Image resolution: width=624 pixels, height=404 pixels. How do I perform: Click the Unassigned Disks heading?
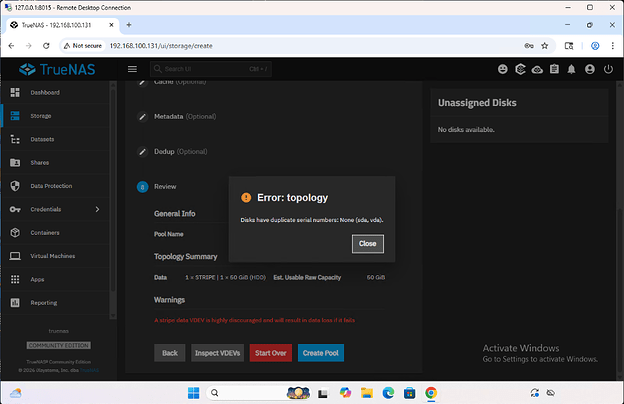click(477, 103)
